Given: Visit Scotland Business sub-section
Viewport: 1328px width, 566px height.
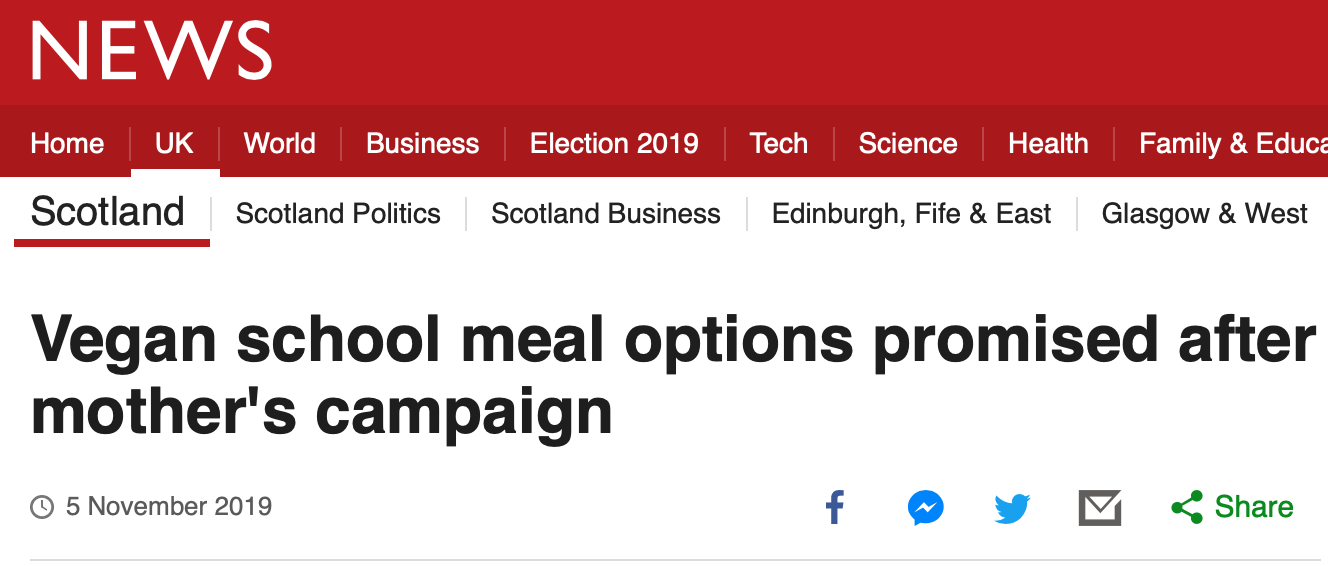Looking at the screenshot, I should pos(606,214).
